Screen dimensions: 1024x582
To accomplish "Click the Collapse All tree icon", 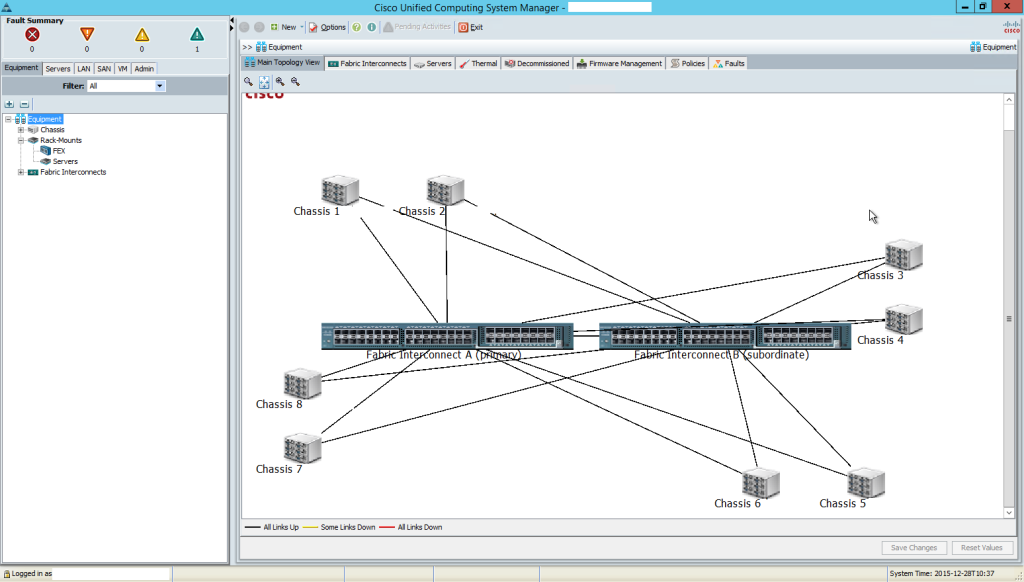I will (24, 105).
